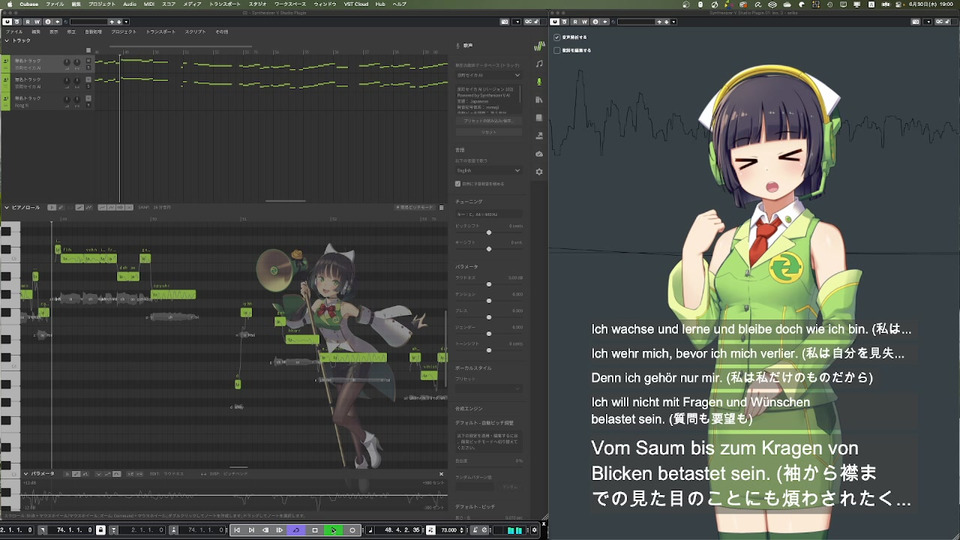Open the music note panel in sidebar
Viewport: 960px width, 540px height.
coord(539,64)
